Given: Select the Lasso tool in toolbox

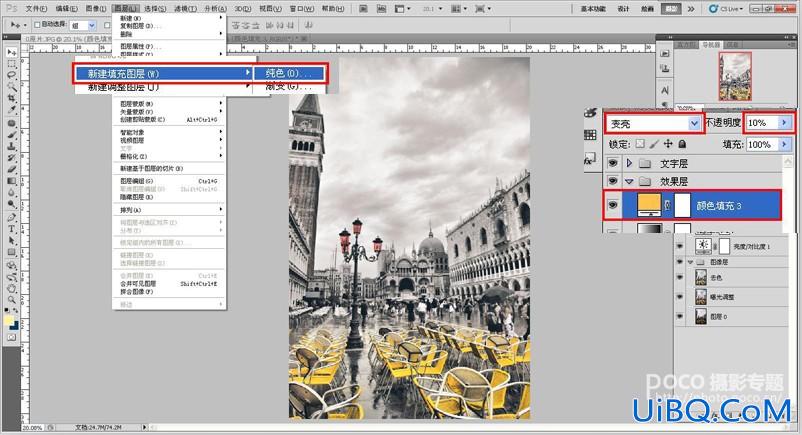Looking at the screenshot, I should [x=11, y=75].
